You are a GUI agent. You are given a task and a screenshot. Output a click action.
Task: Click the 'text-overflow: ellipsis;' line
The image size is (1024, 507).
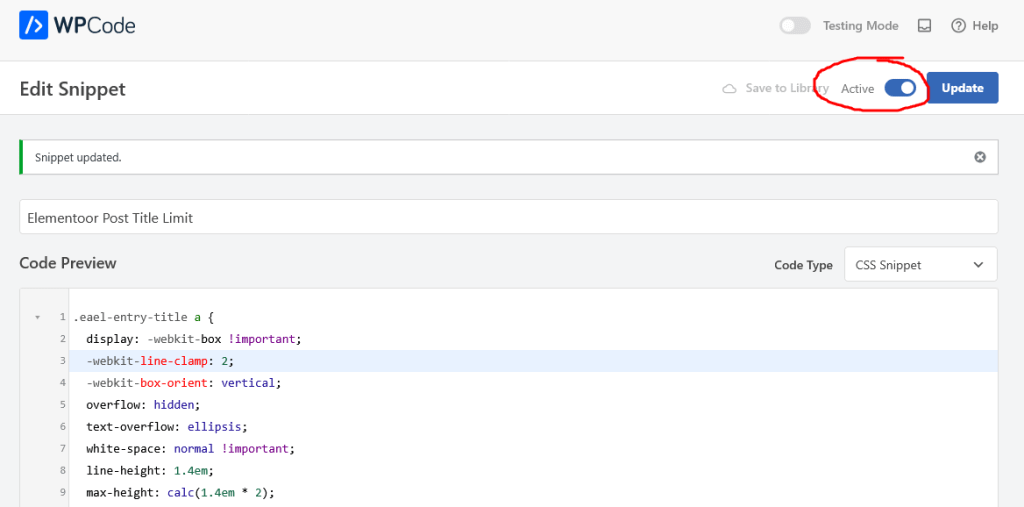pos(167,427)
